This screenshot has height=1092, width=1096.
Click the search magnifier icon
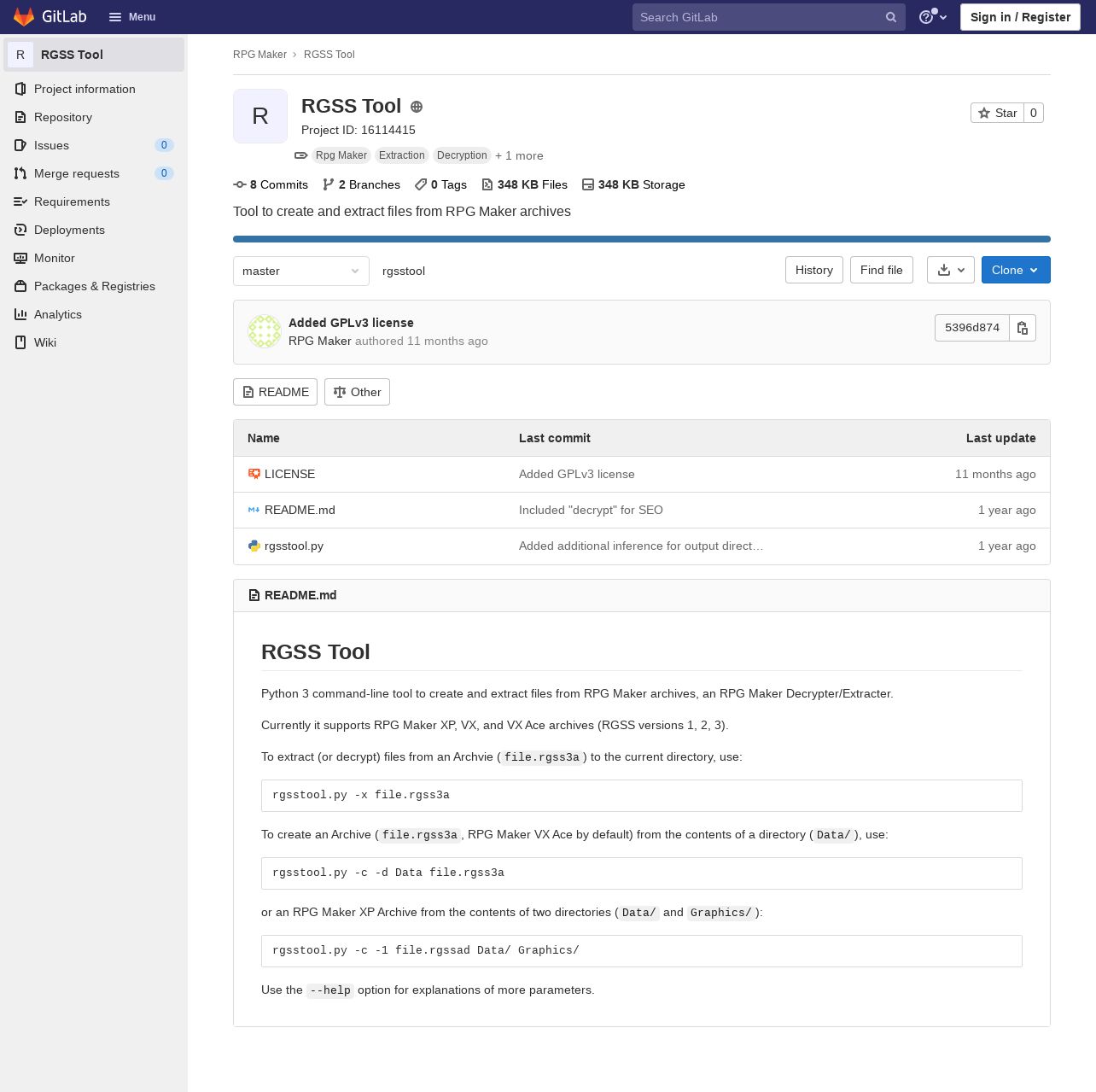890,17
